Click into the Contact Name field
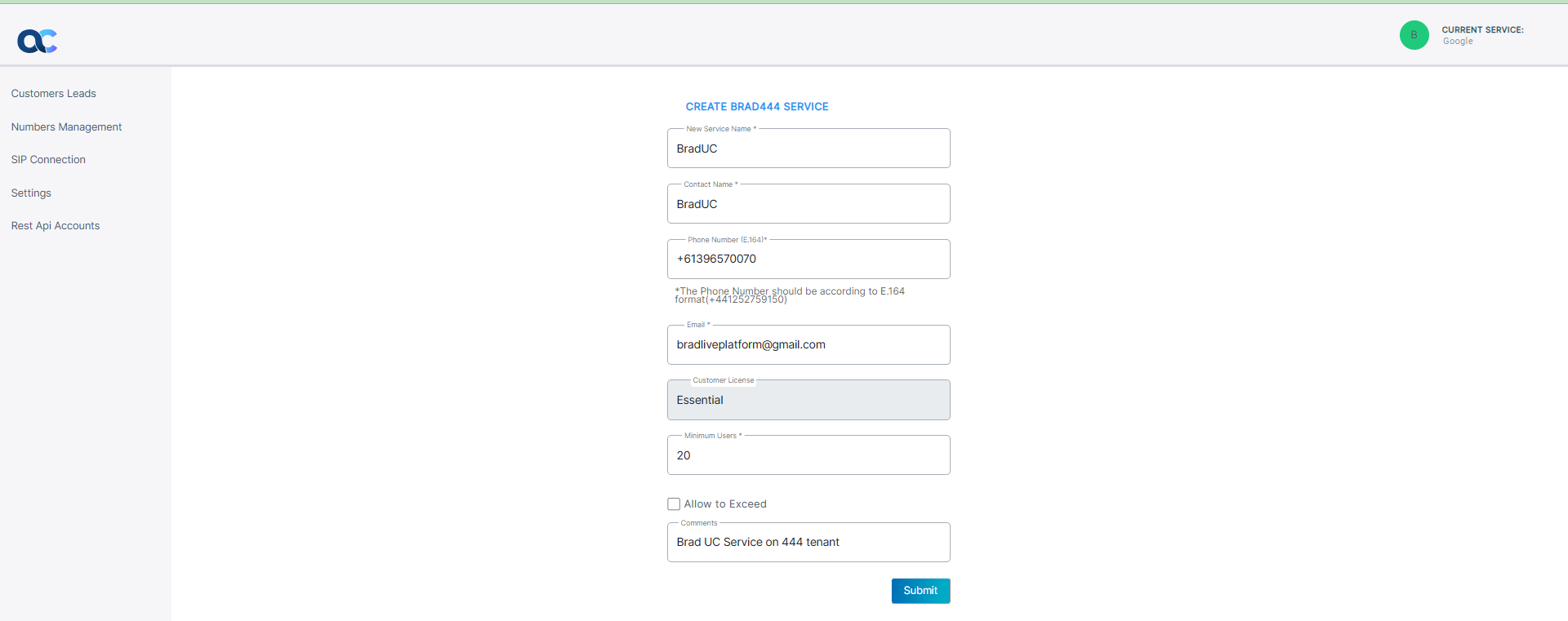1568x621 pixels. click(x=808, y=204)
